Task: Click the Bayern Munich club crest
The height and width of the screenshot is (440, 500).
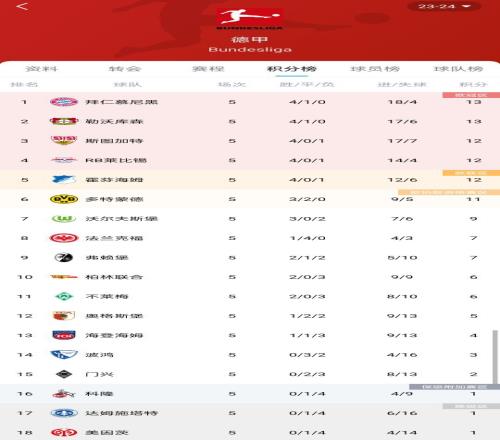Action: click(64, 102)
